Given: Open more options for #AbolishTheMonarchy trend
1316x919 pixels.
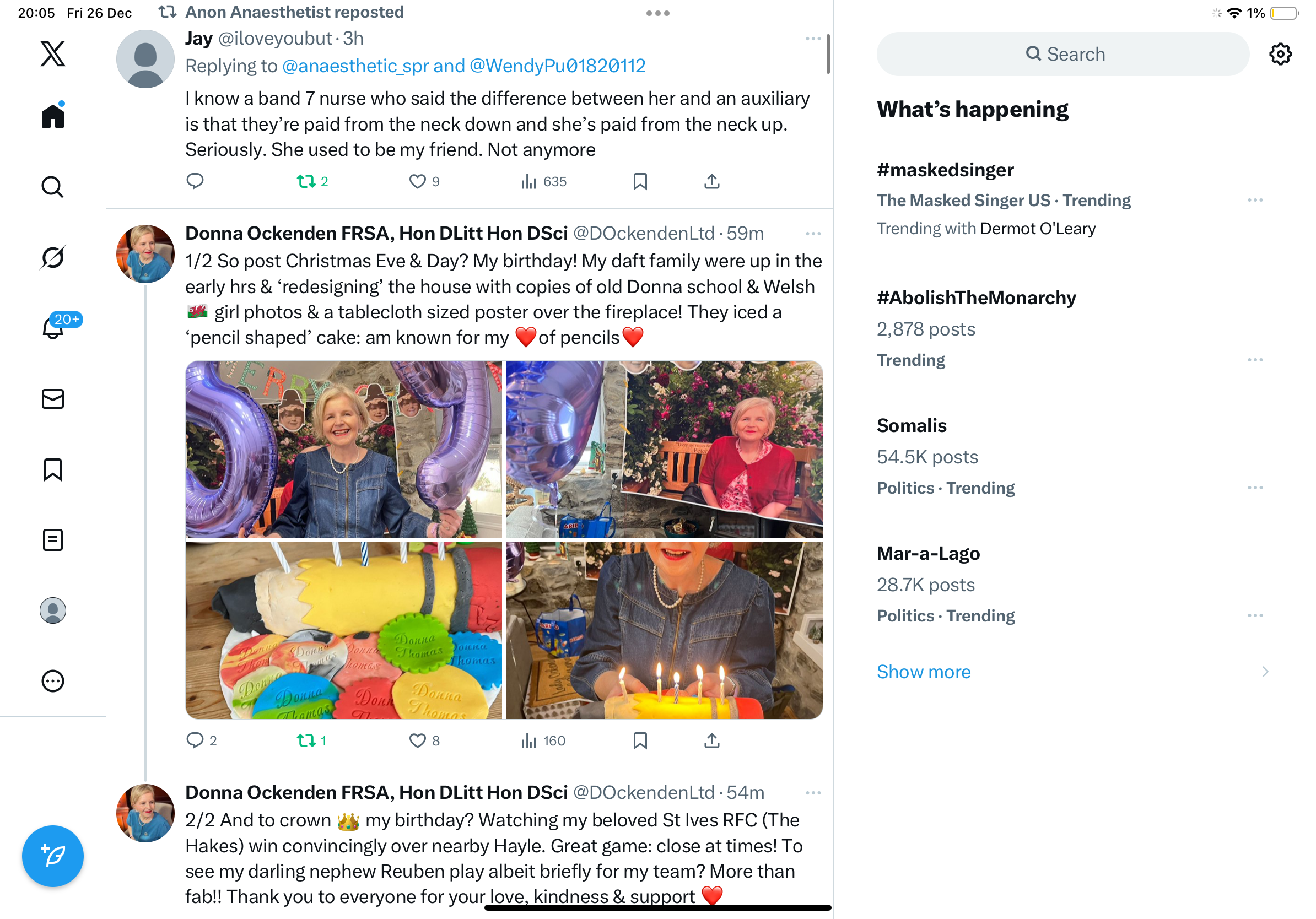Looking at the screenshot, I should click(x=1255, y=360).
